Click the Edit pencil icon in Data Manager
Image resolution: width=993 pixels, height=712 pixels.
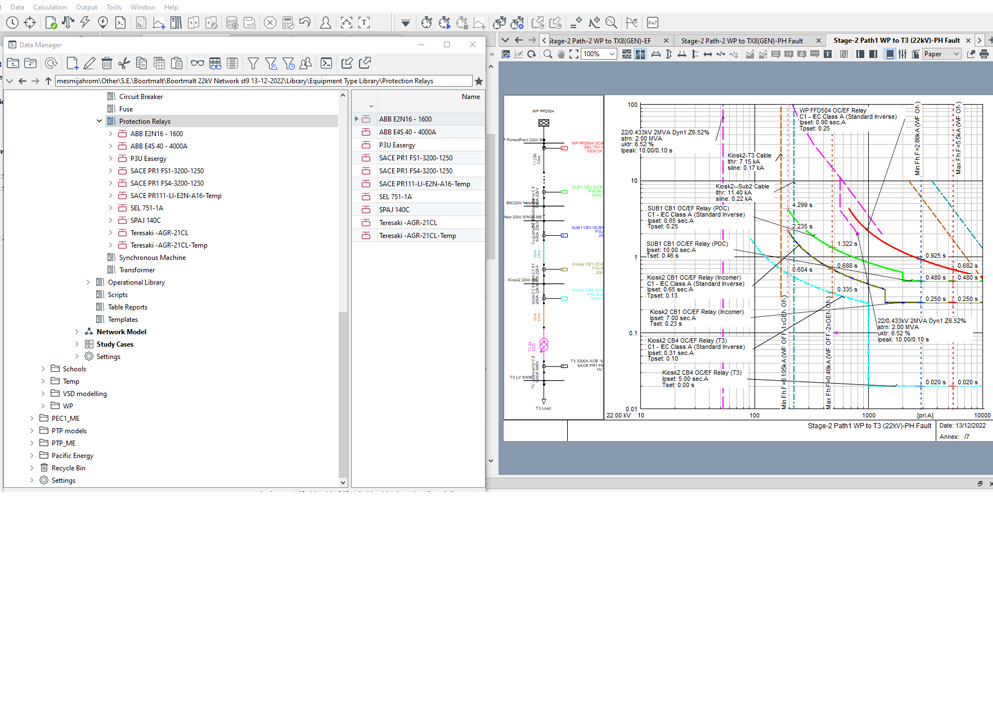click(89, 63)
